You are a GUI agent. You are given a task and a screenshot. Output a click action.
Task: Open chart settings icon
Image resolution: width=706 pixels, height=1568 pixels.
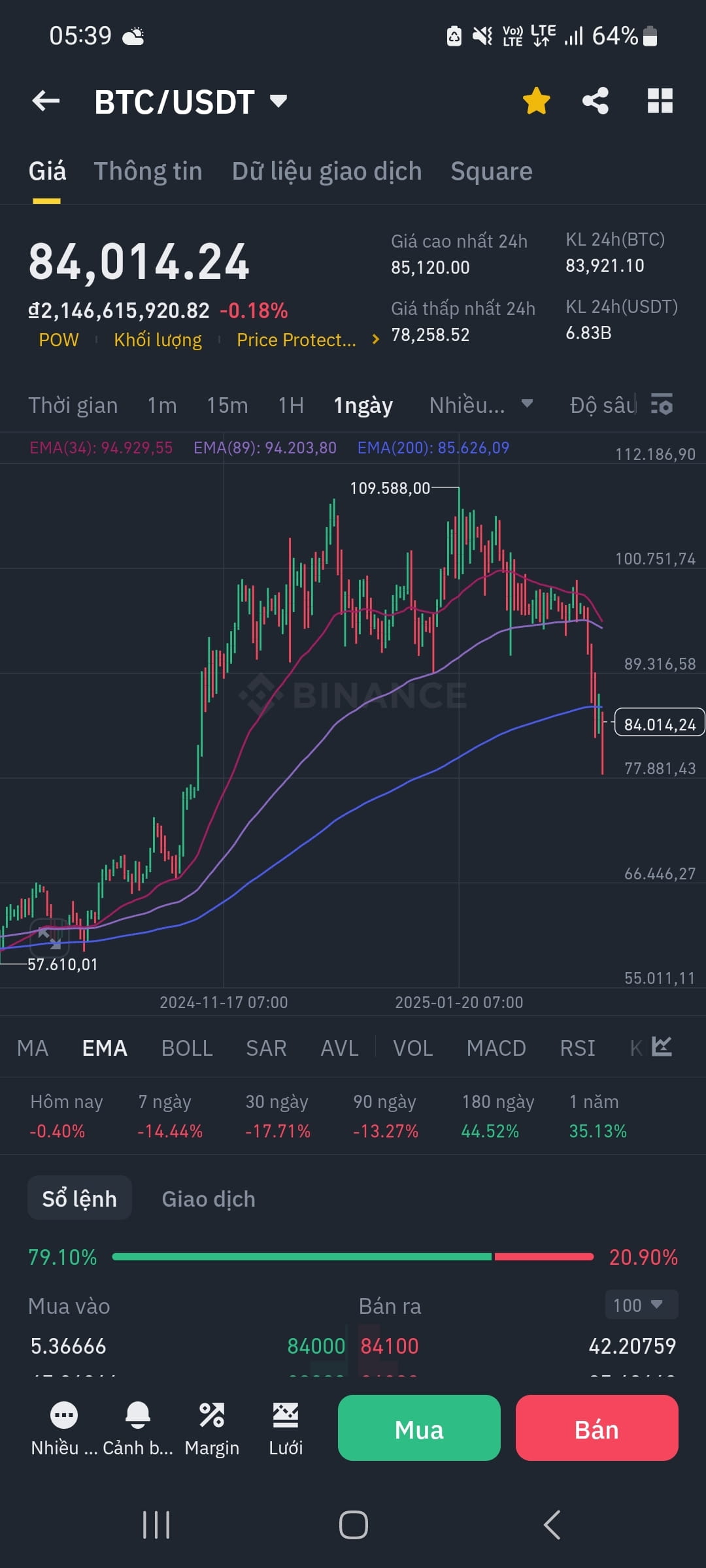tap(662, 404)
